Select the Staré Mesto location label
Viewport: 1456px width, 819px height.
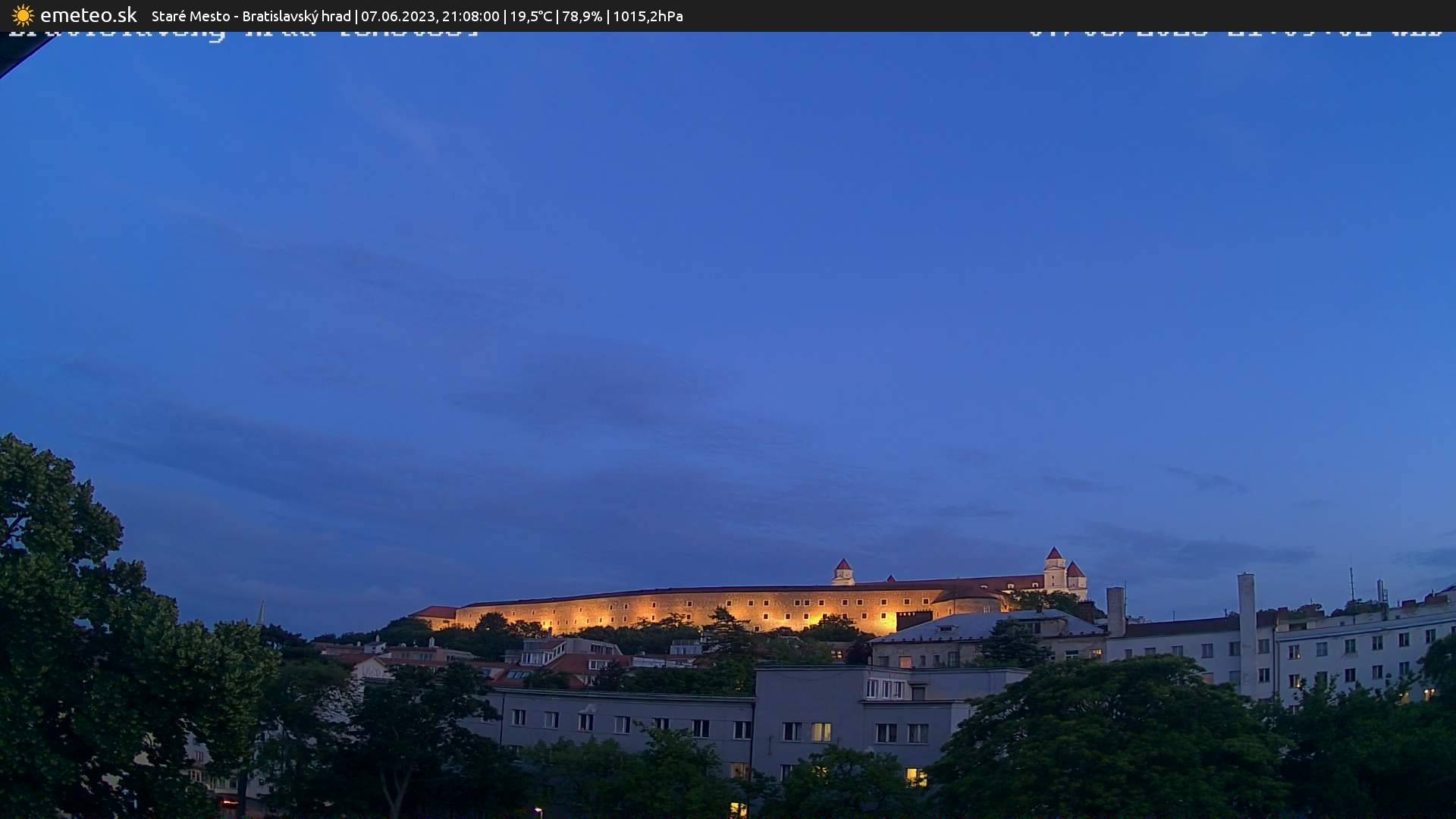click(x=190, y=15)
